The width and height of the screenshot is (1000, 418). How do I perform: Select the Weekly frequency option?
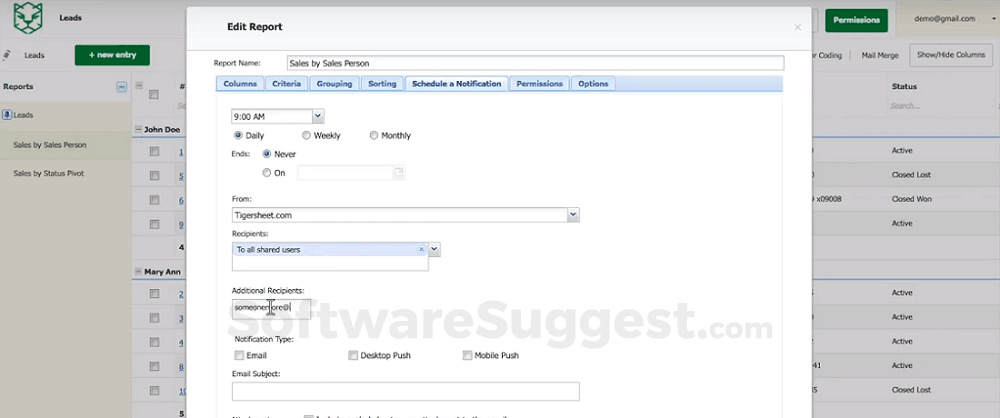tap(306, 135)
